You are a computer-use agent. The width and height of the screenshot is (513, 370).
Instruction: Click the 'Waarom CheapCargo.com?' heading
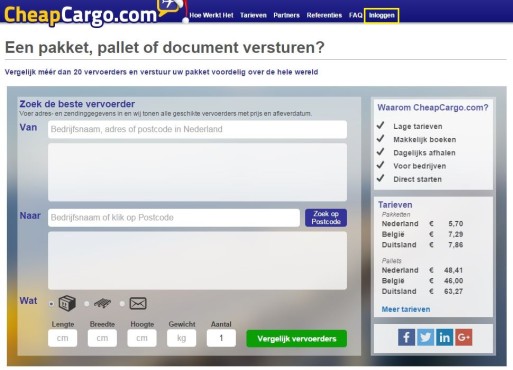point(433,107)
